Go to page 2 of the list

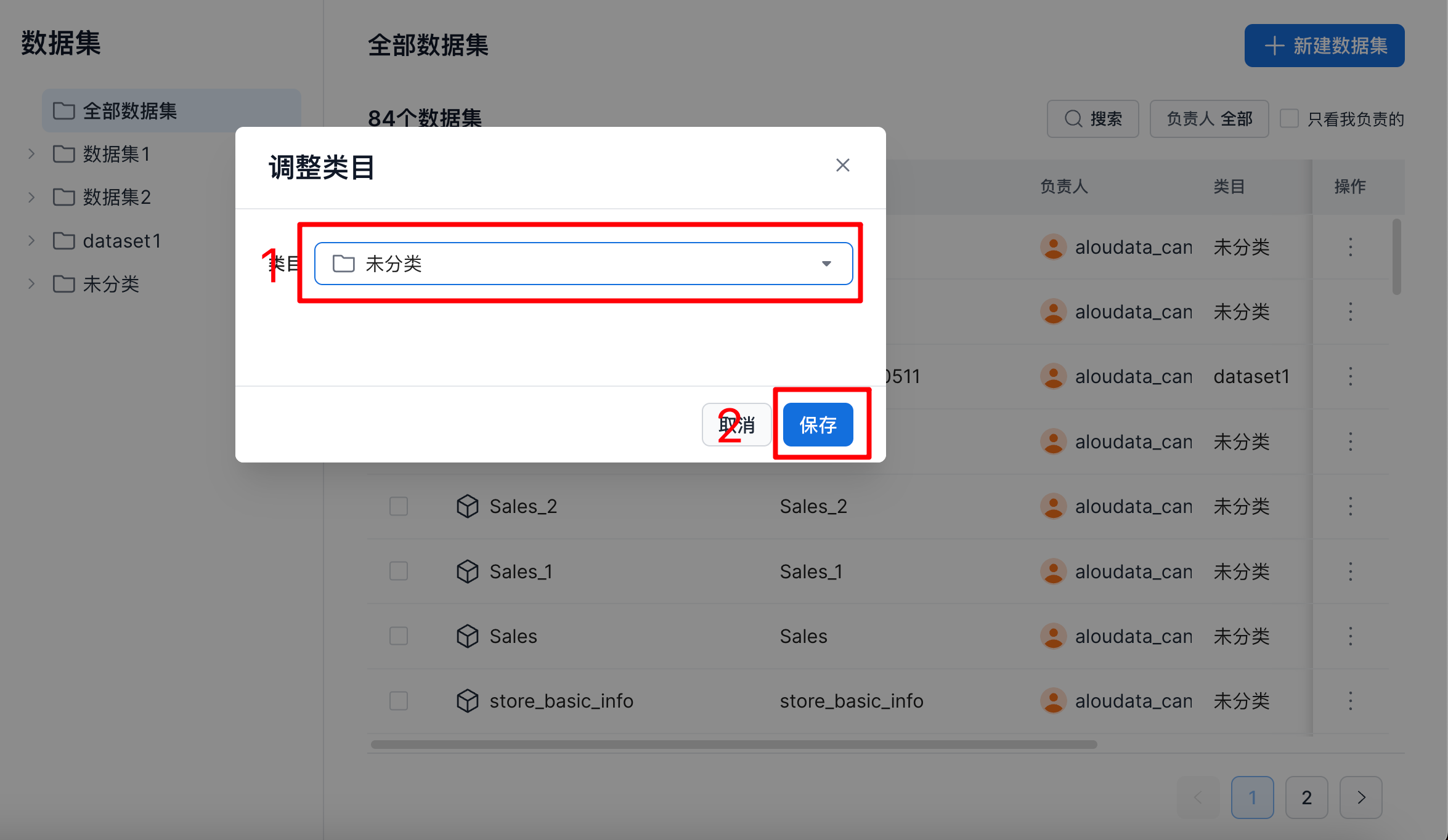pos(1306,798)
